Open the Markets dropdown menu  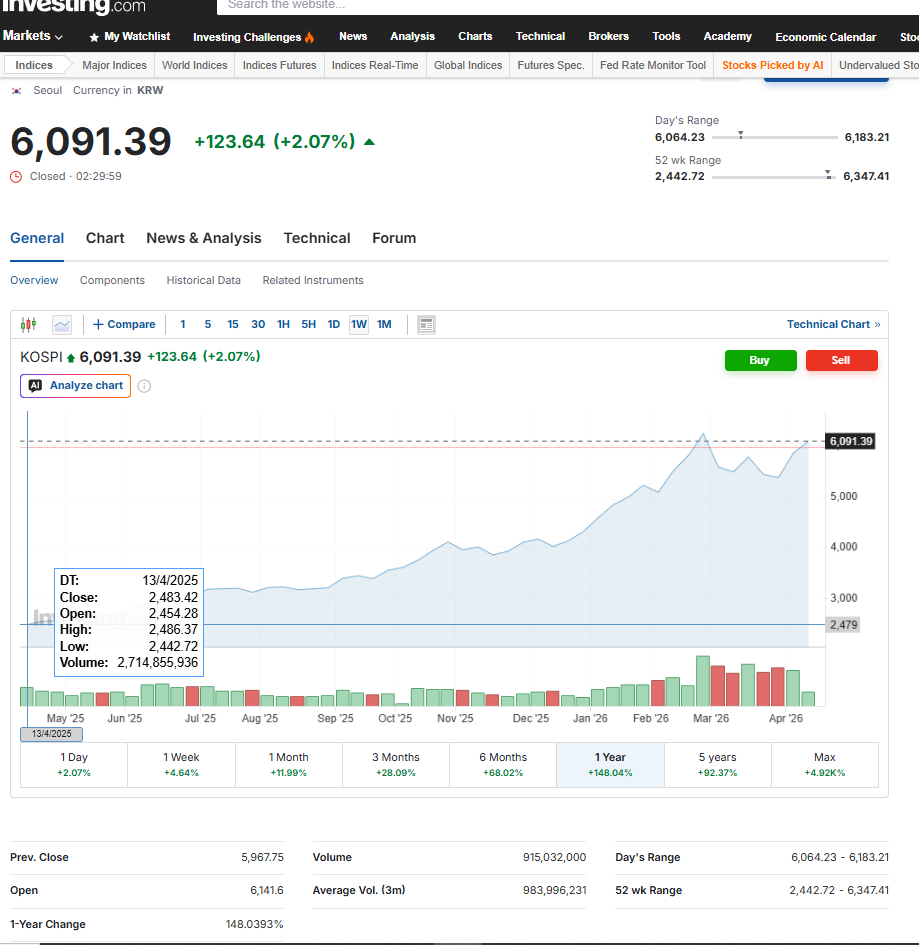click(33, 36)
